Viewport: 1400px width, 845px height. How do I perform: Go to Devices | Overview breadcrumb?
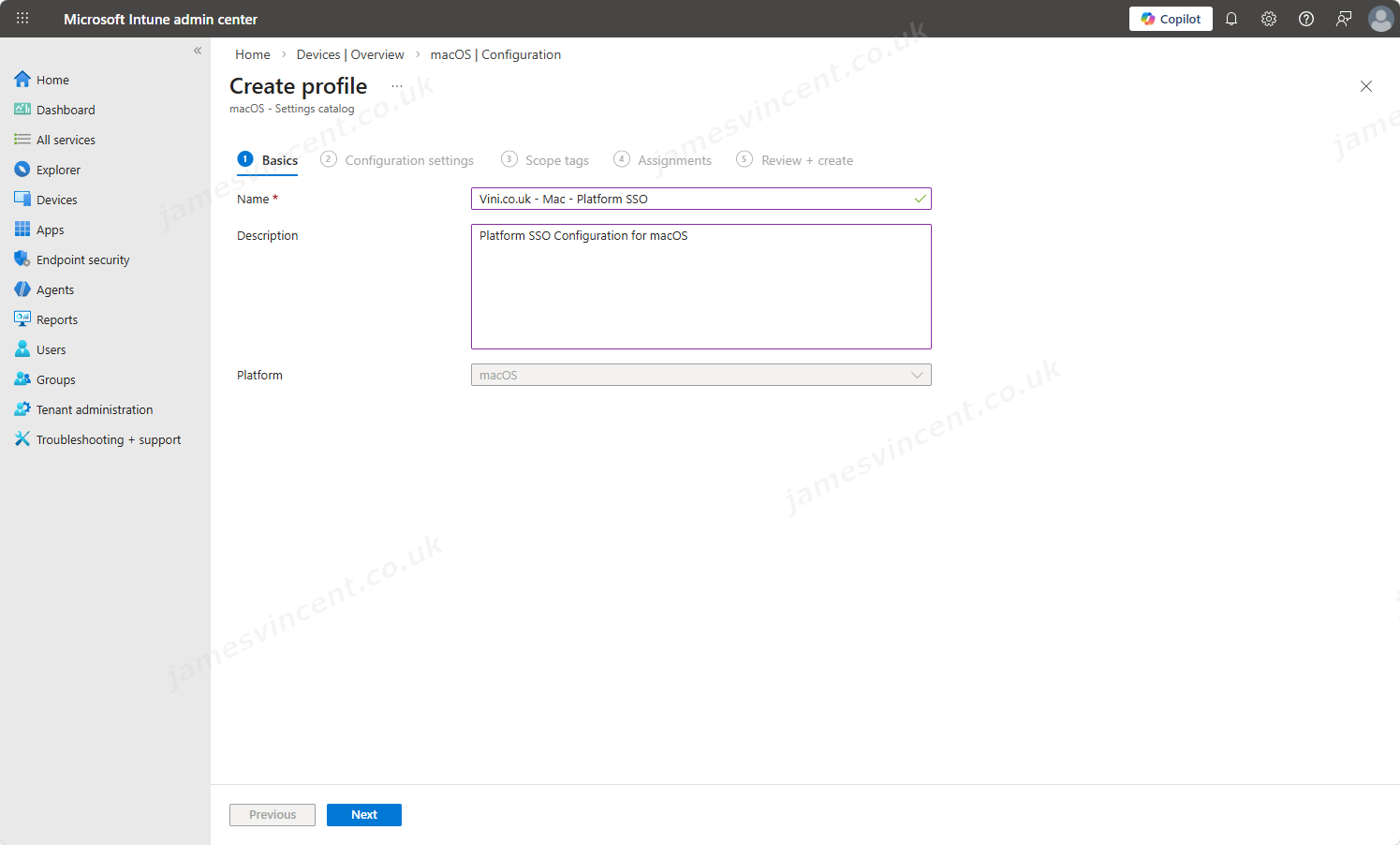tap(350, 54)
